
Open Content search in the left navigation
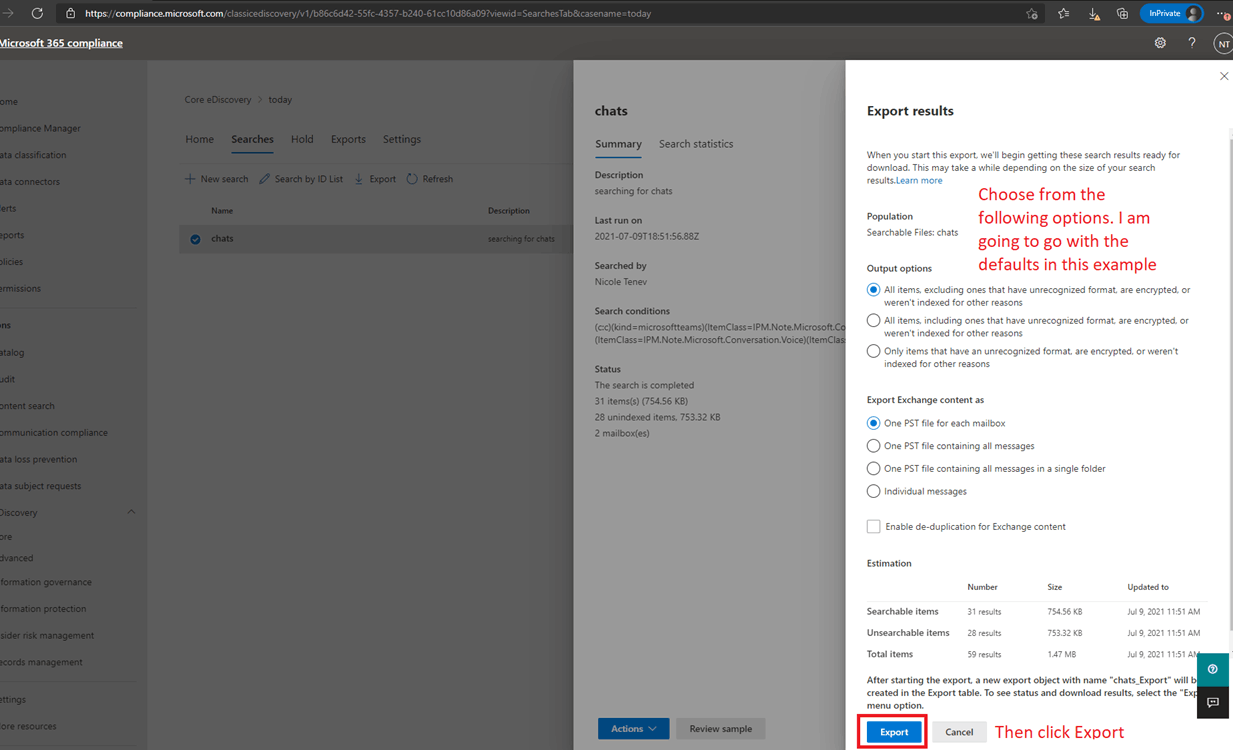tap(27, 406)
